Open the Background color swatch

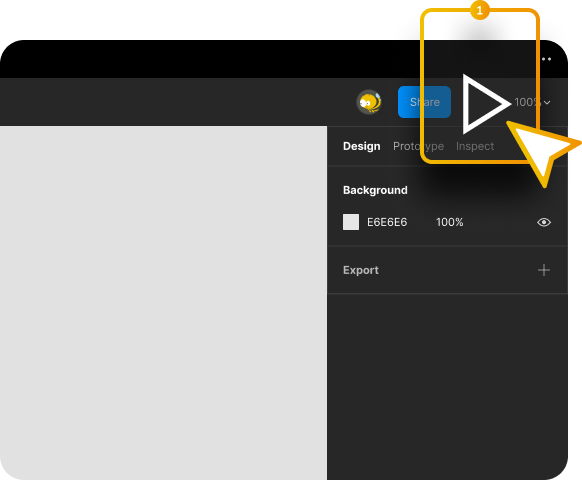(351, 222)
